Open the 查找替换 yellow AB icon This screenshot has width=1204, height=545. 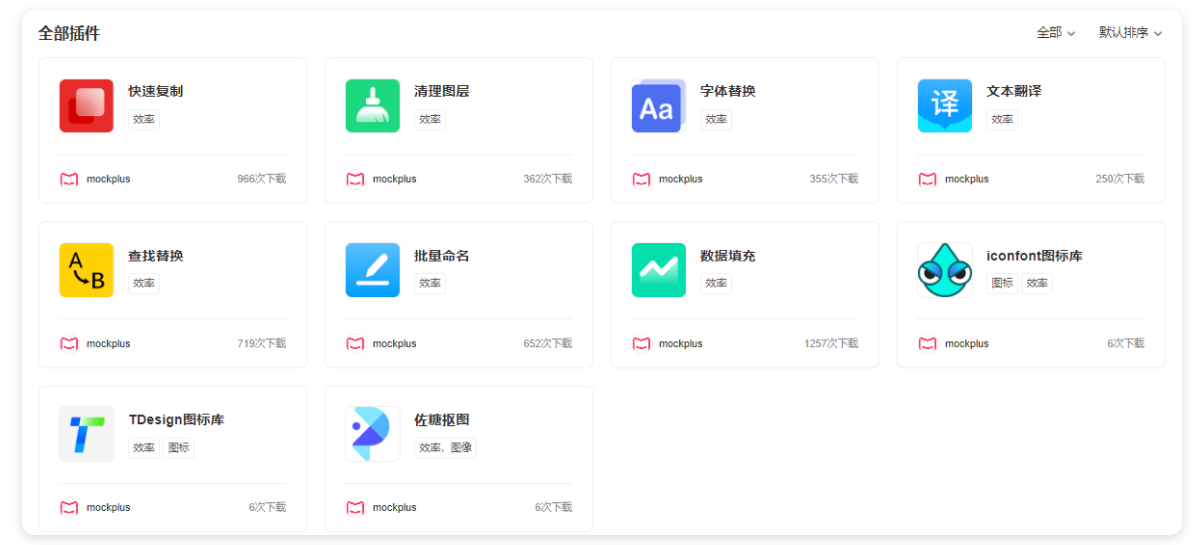(x=86, y=270)
